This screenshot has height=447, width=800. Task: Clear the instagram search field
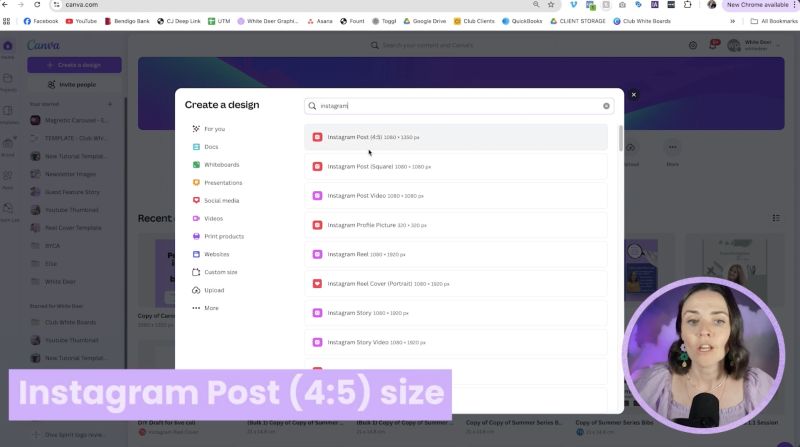coord(606,106)
